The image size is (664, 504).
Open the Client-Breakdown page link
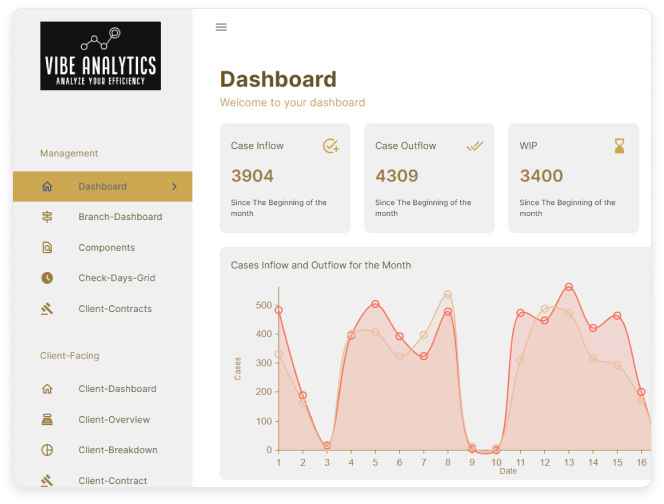pyautogui.click(x=118, y=450)
